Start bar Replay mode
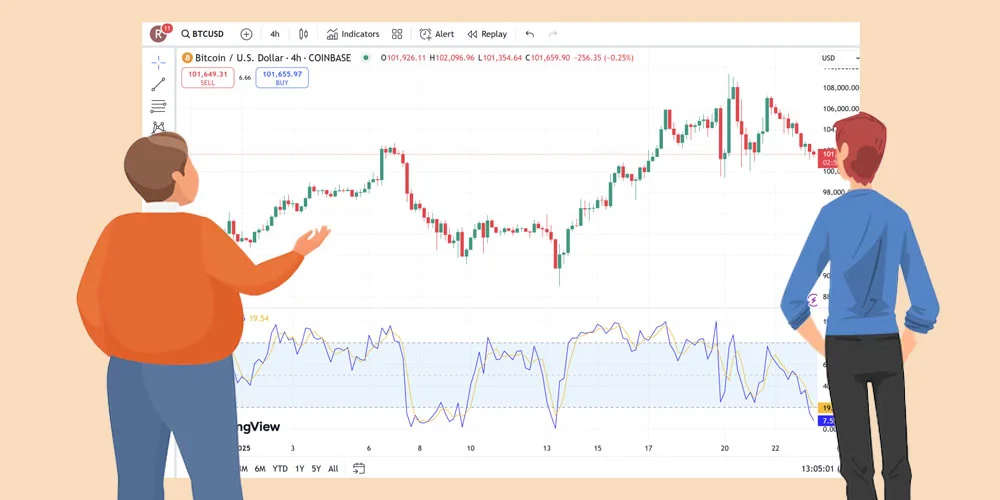The width and height of the screenshot is (1000, 500). point(487,34)
